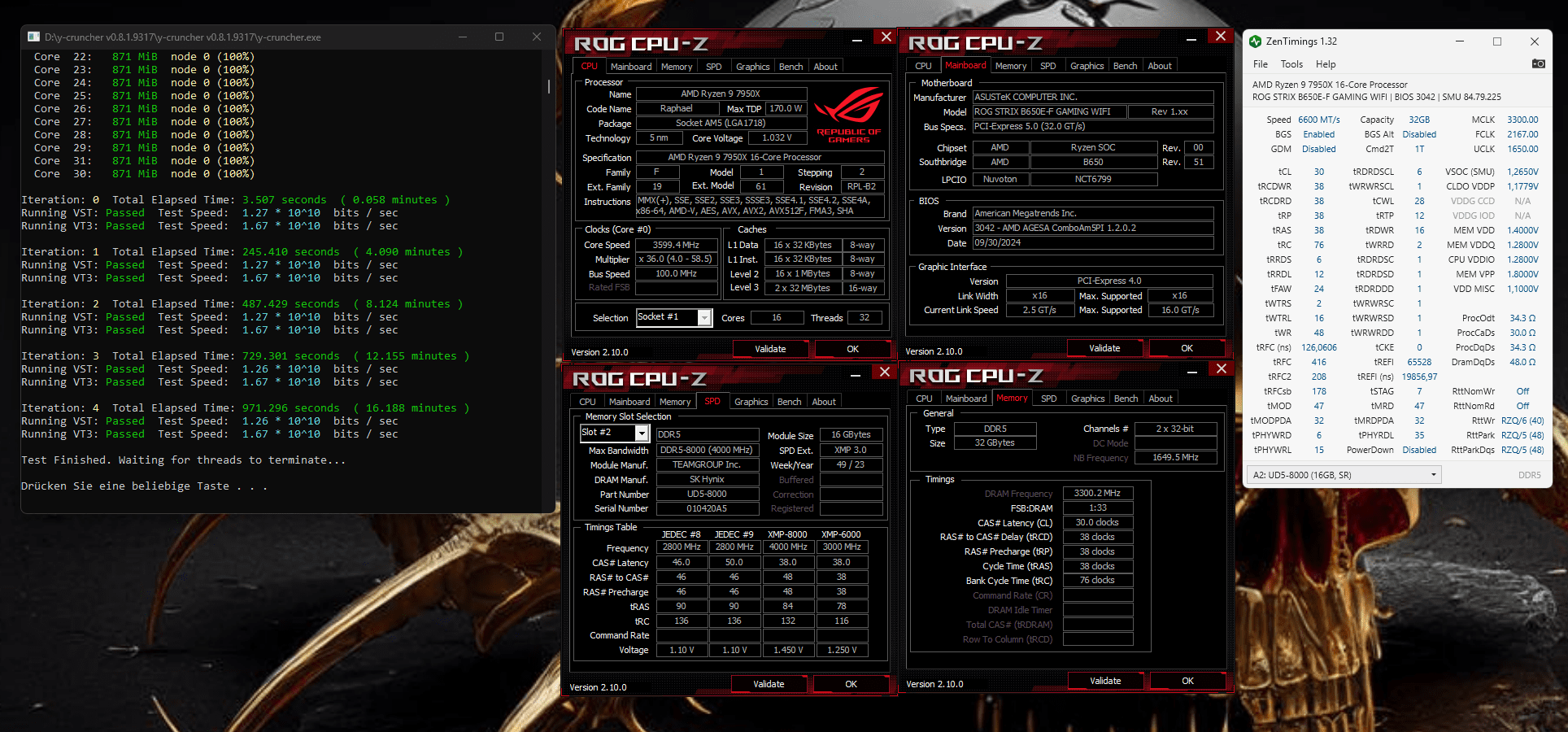Screen dimensions: 1568x732
Task: Click the Part Number UD5-8000 field
Action: (x=707, y=494)
